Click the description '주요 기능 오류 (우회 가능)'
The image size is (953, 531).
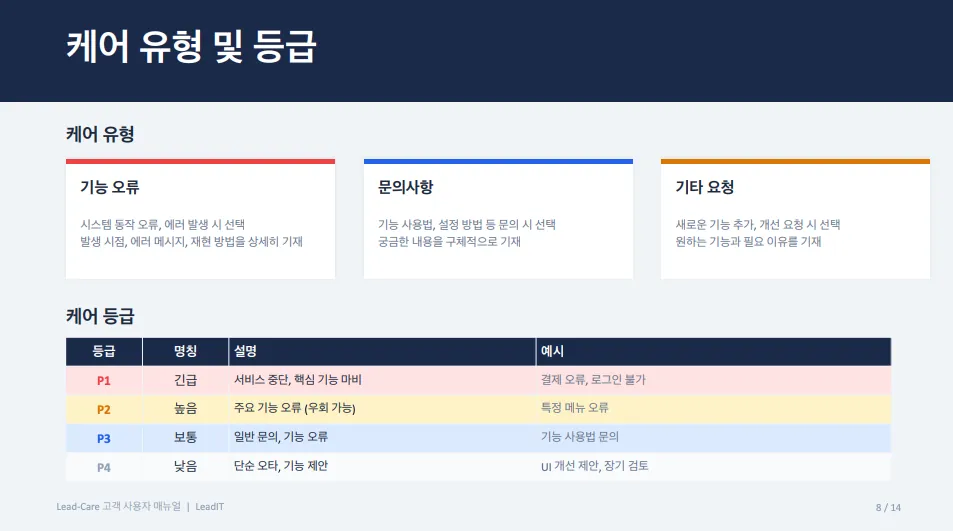pyautogui.click(x=295, y=408)
